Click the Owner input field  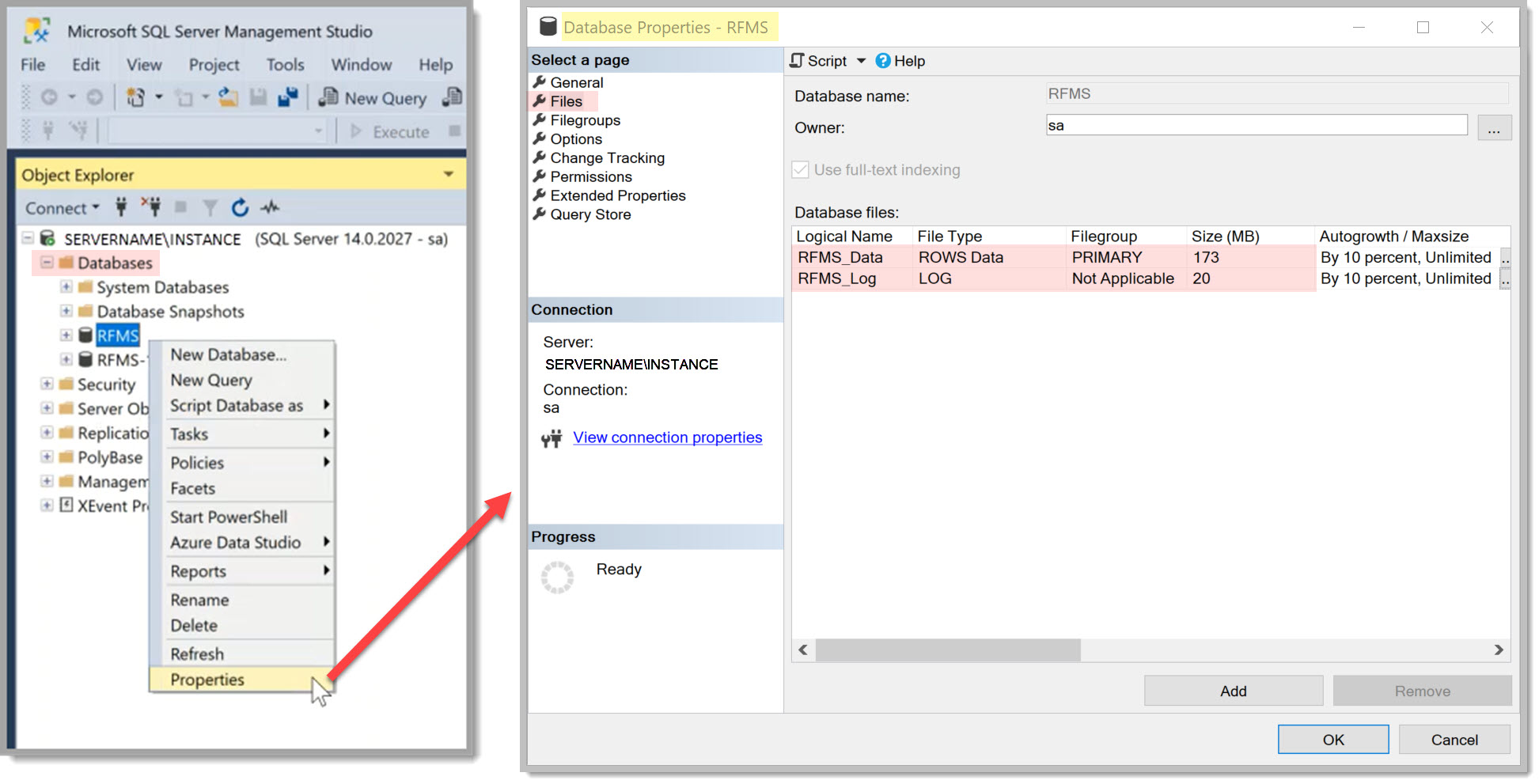click(x=1257, y=125)
